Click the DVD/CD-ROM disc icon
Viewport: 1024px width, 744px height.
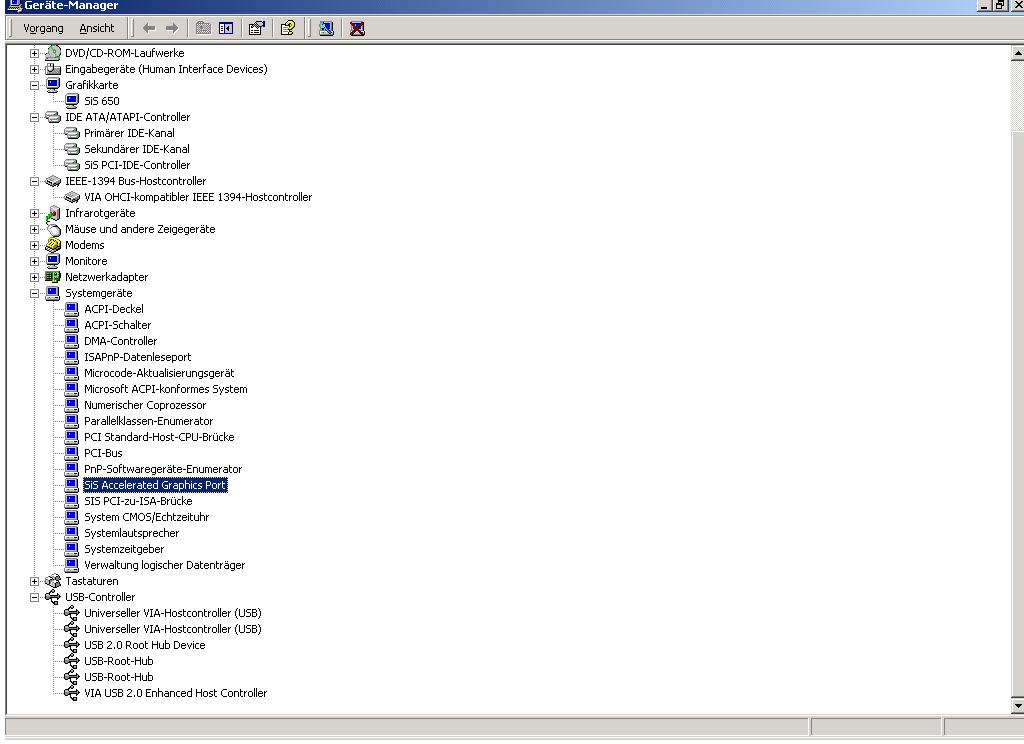tap(53, 53)
